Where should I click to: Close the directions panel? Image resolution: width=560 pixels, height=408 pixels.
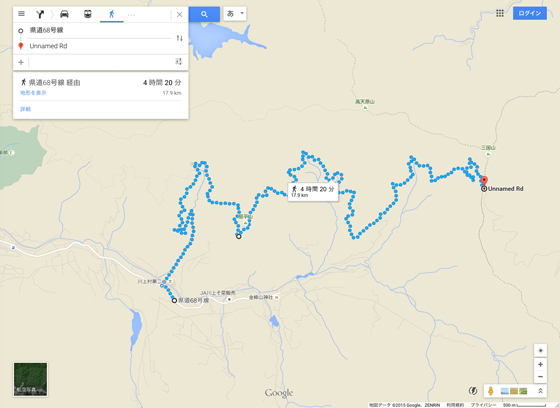(180, 14)
